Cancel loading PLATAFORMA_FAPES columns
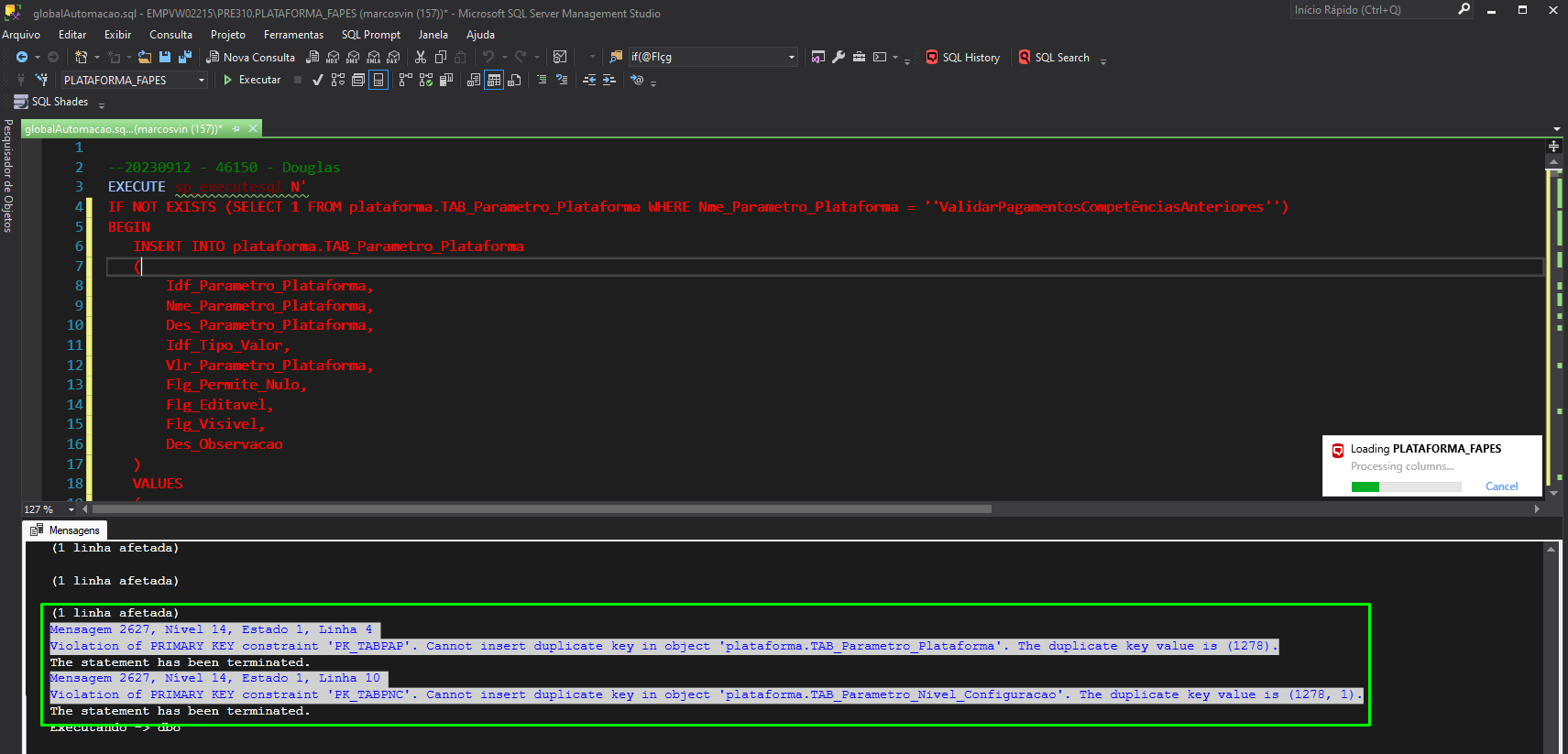The image size is (1568, 754). tap(1501, 486)
